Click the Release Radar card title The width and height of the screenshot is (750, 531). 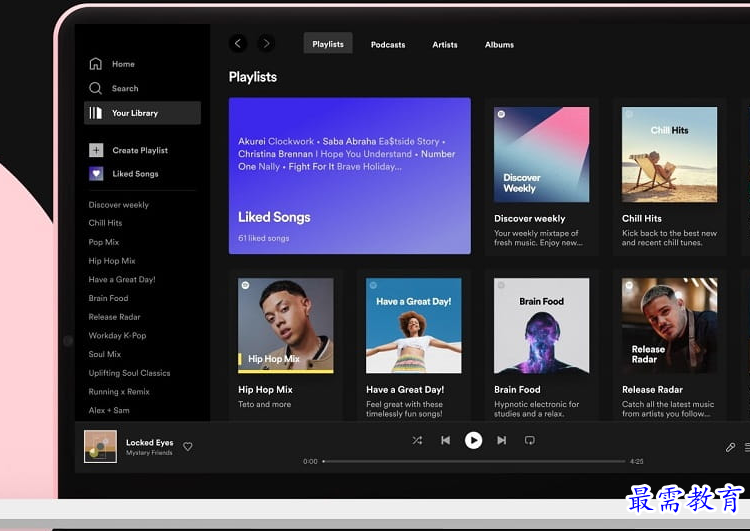(x=652, y=390)
